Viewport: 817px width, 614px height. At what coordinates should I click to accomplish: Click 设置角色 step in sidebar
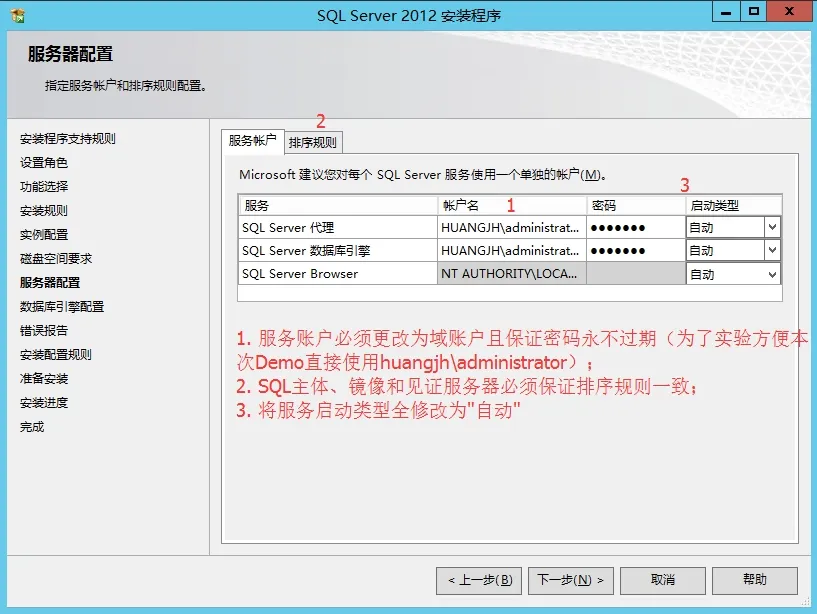[44, 163]
